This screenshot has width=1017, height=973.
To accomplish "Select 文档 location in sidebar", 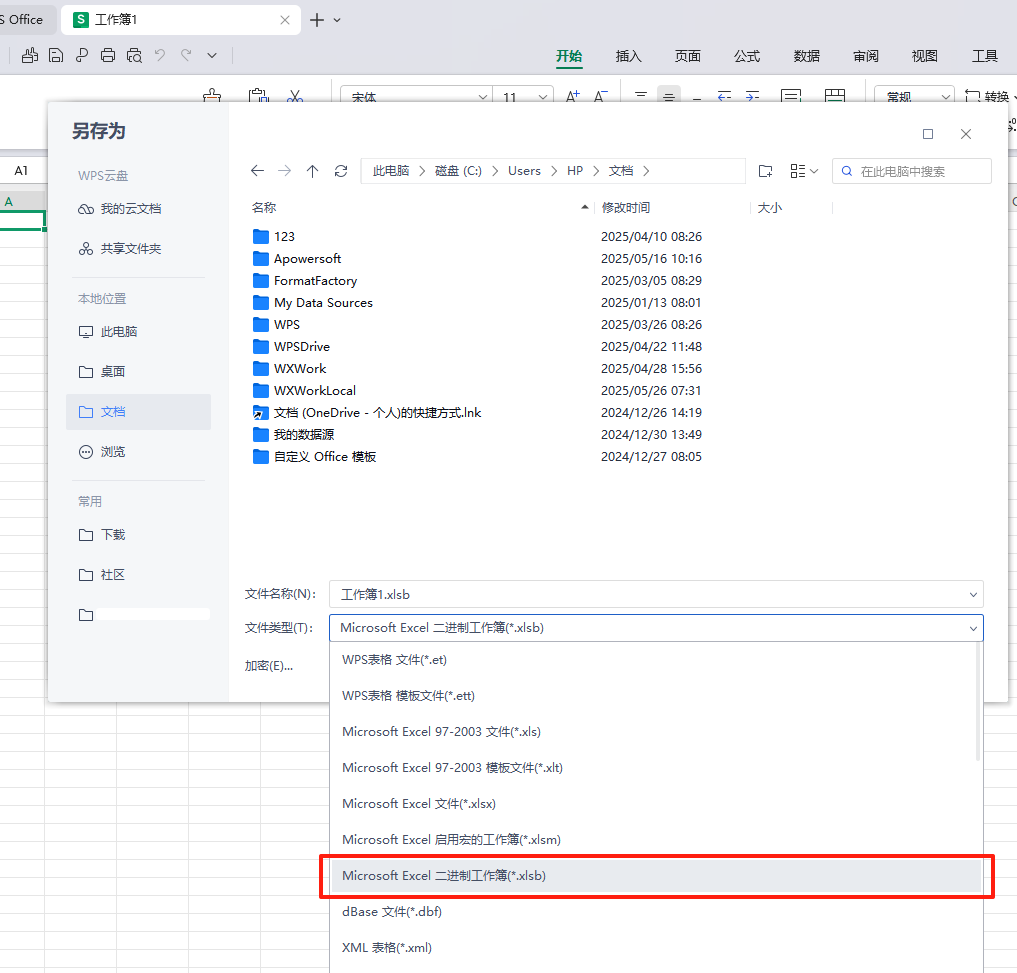I will point(138,412).
